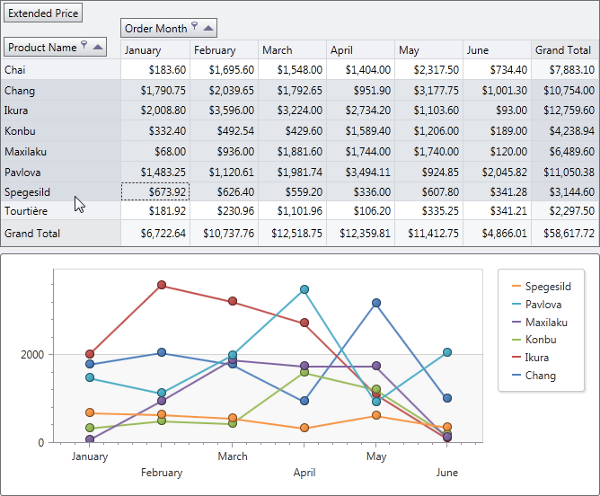Click the Ikura February cell $3,596.00
This screenshot has height=496, width=600.
click(x=224, y=110)
